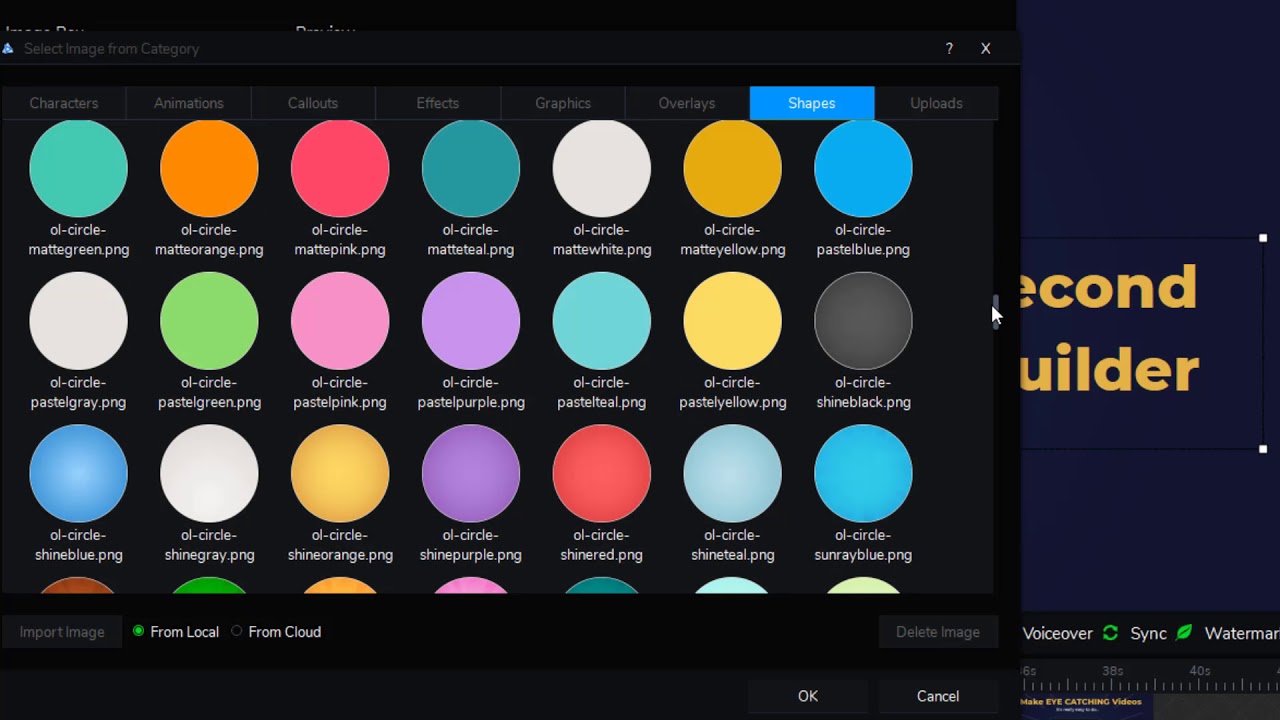
Task: Cancel the image selection dialog
Action: click(x=938, y=696)
